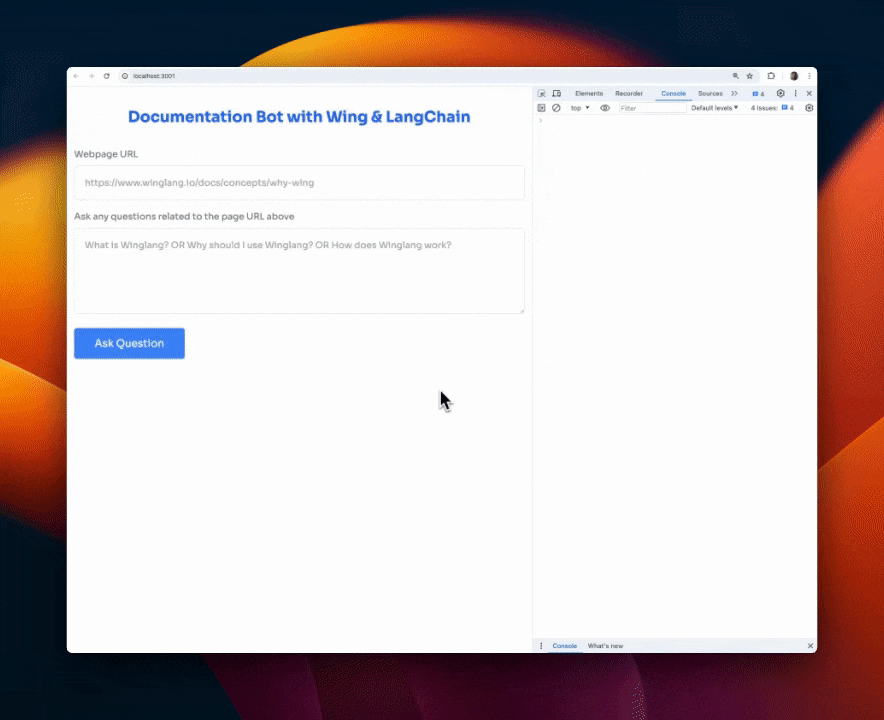884x720 pixels.
Task: Clear the console
Action: 556,108
